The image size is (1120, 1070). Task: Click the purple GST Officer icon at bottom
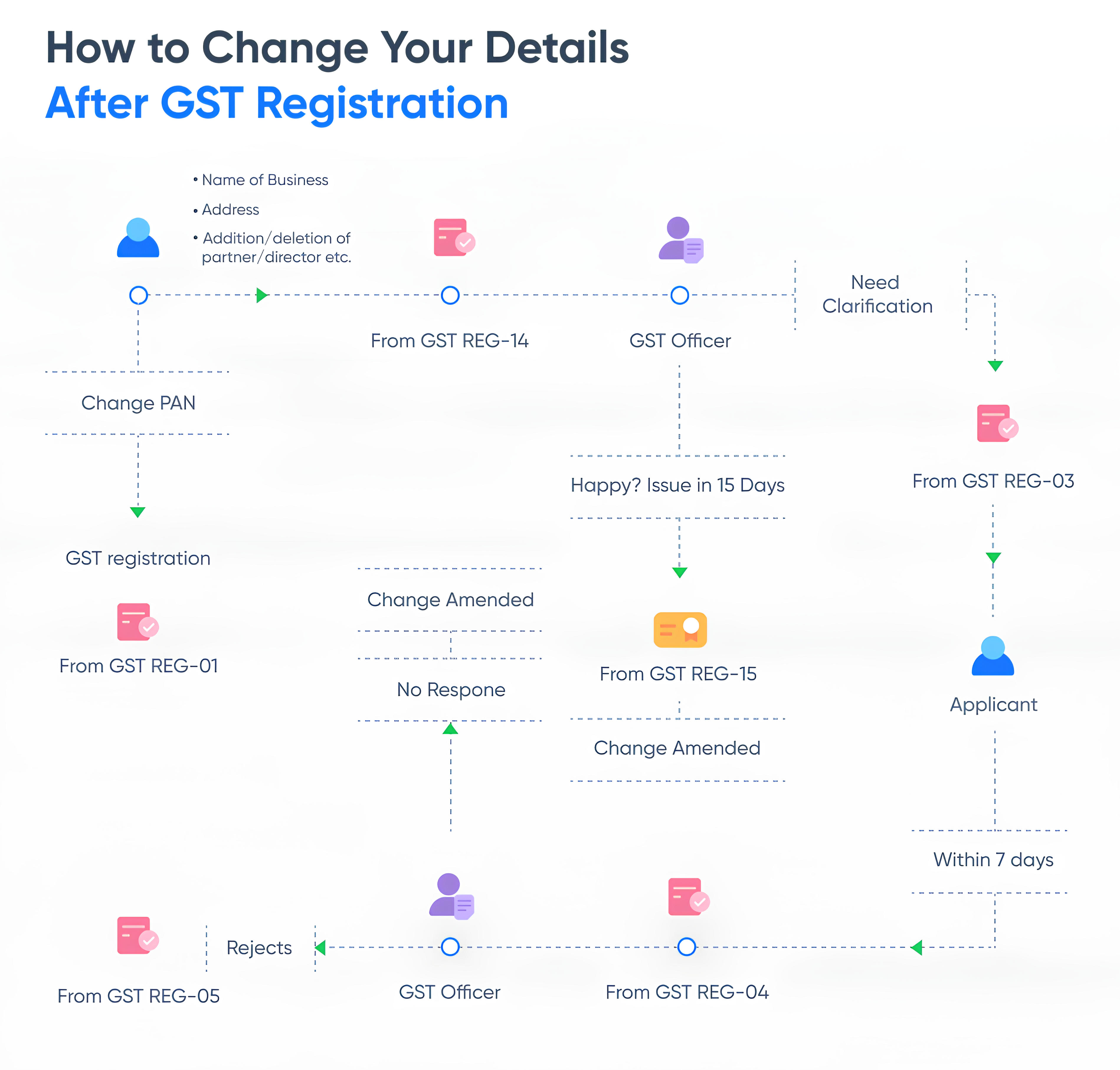[x=451, y=896]
